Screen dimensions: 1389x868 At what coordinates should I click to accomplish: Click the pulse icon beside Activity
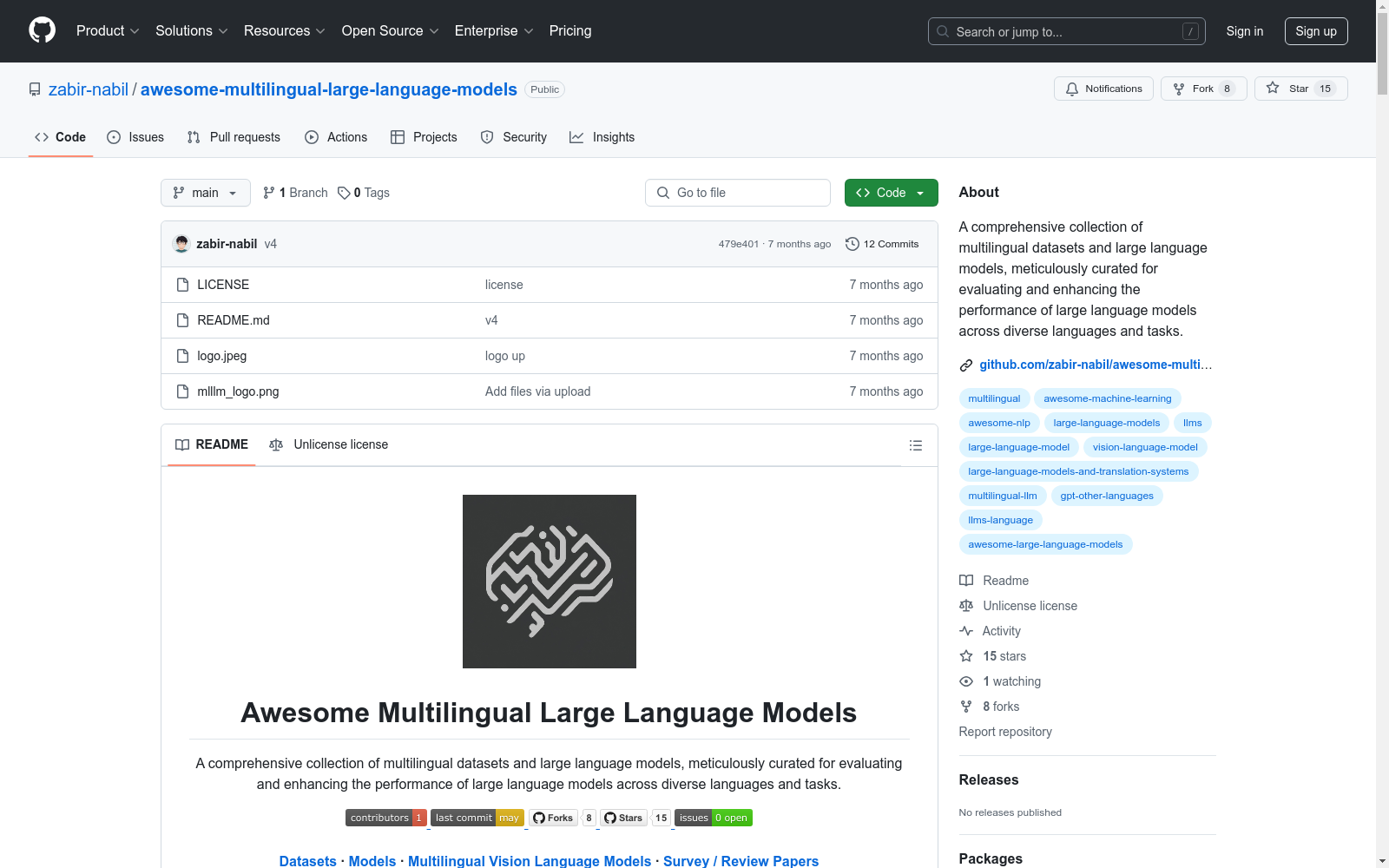click(x=966, y=631)
